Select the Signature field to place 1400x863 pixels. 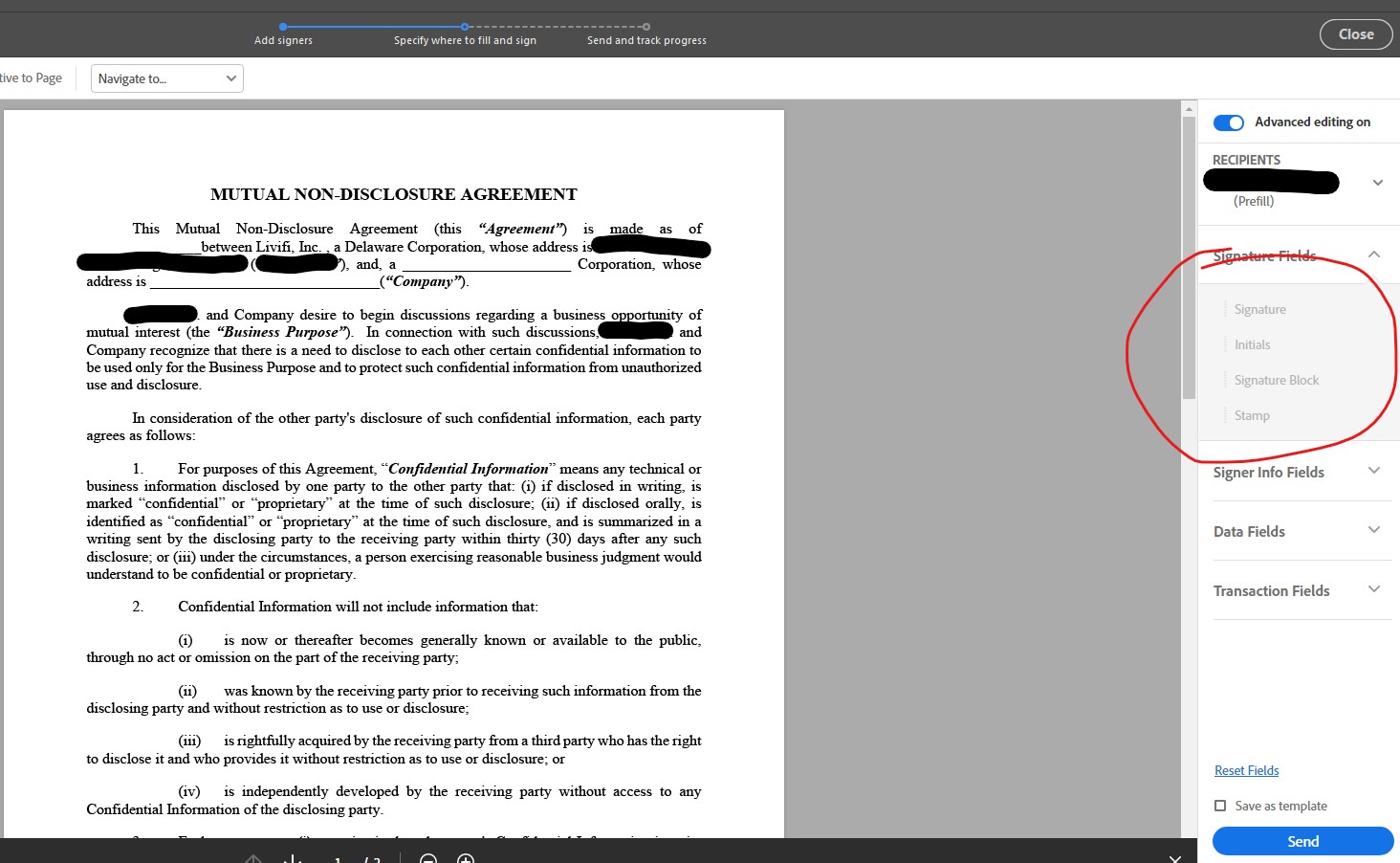[x=1259, y=308]
